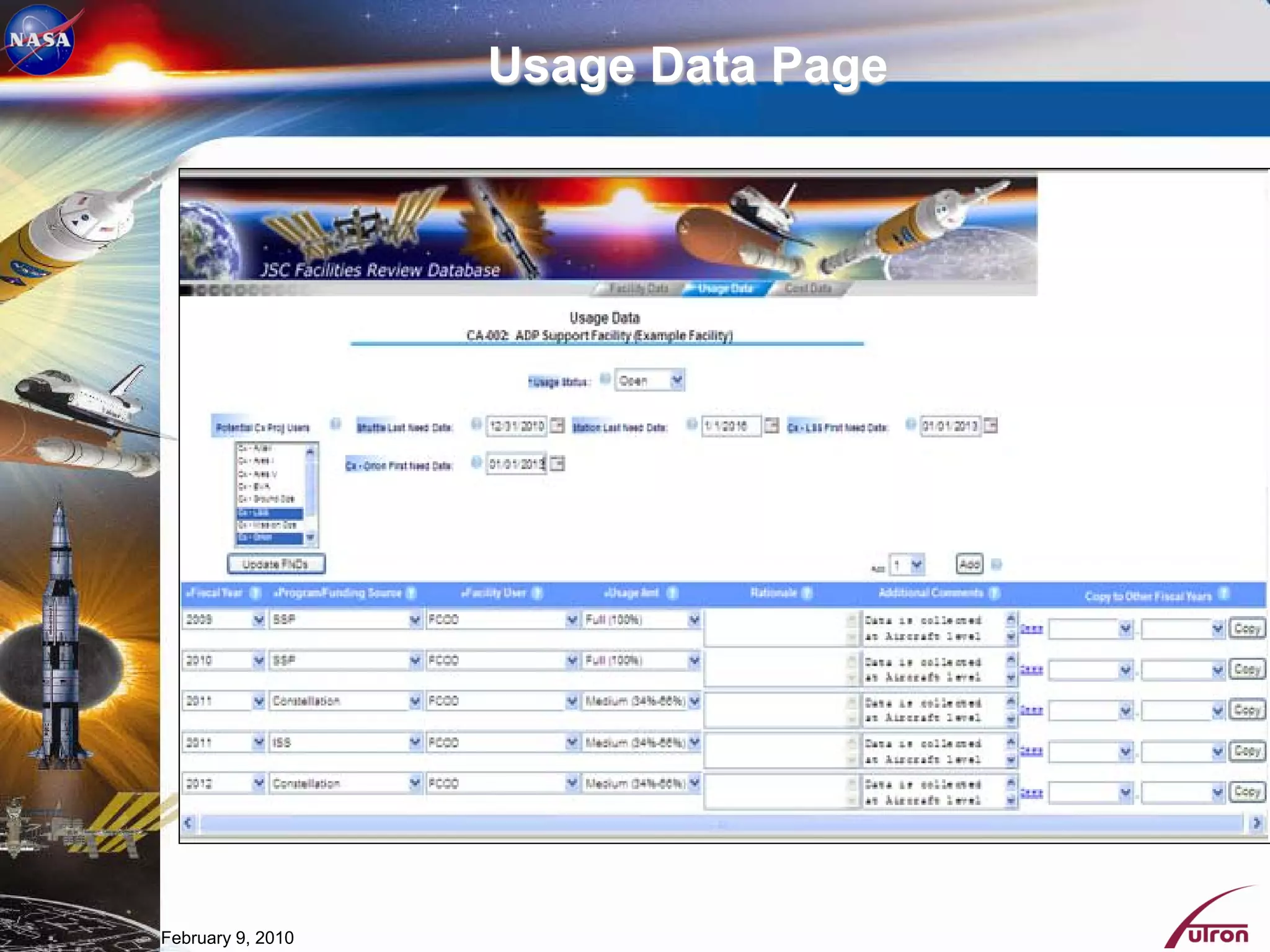
Task: Click help icon in Facility User header
Action: point(537,593)
